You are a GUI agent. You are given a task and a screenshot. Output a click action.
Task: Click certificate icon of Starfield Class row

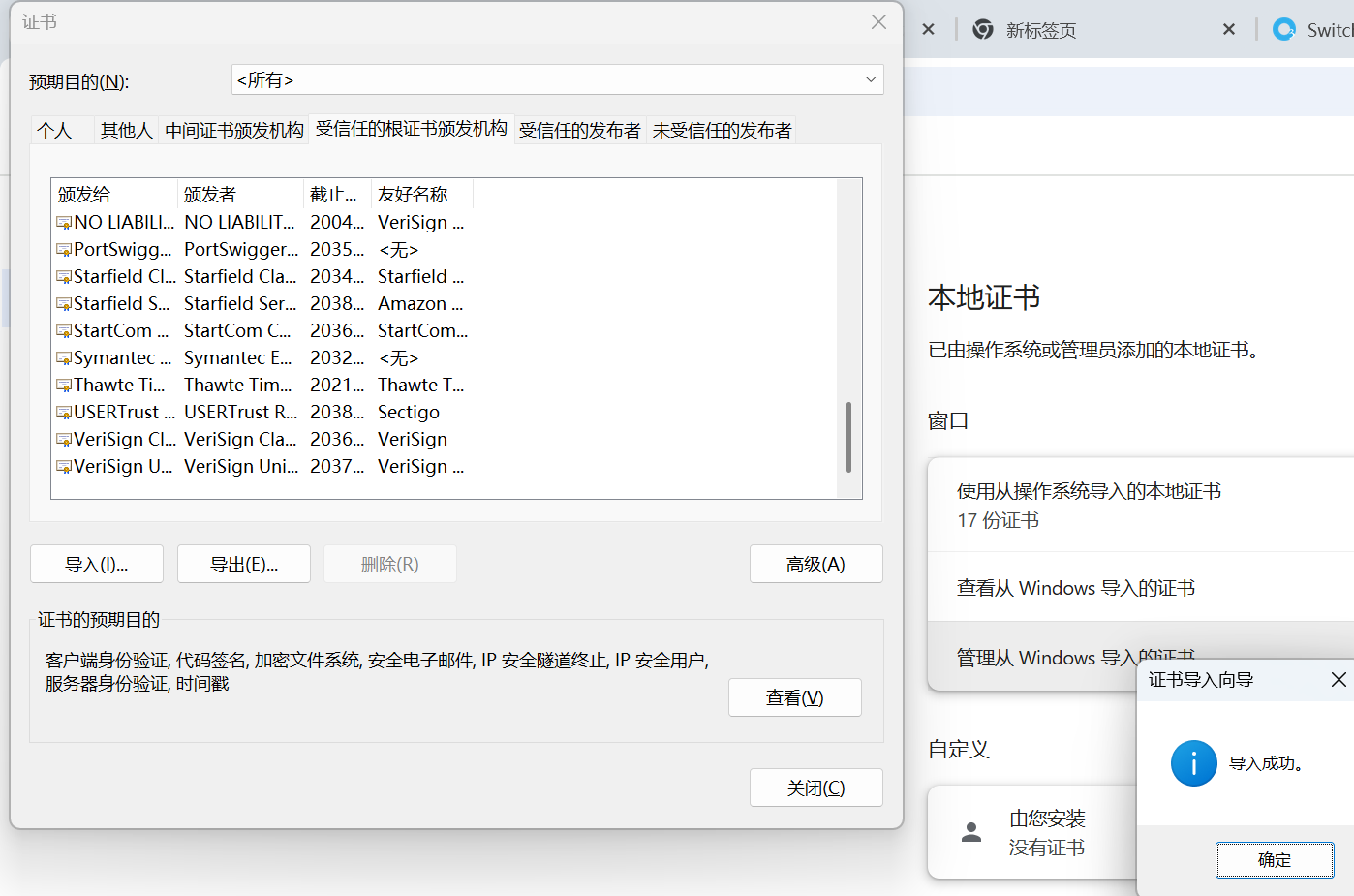tap(64, 277)
